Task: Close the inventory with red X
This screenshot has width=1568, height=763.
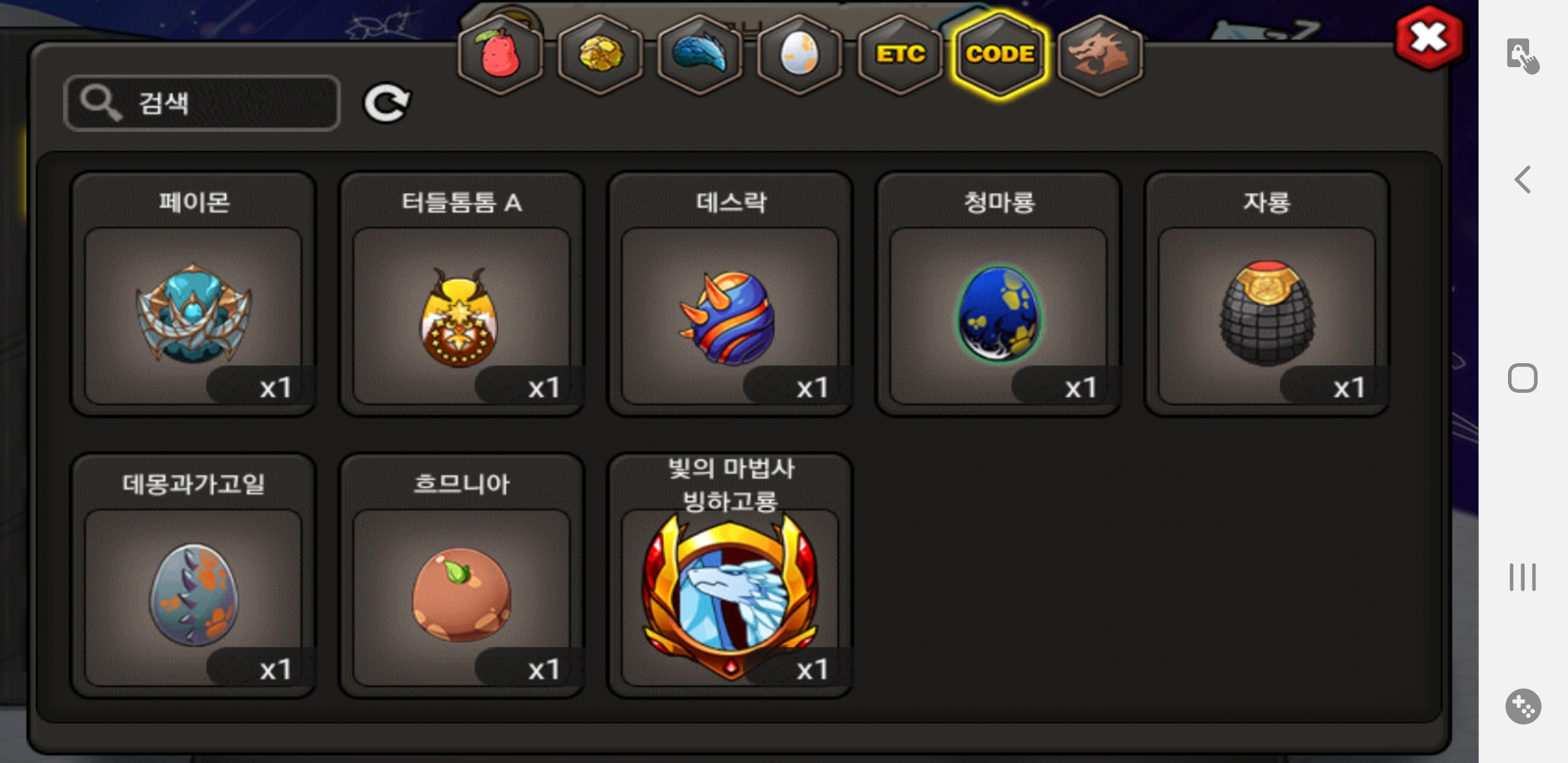Action: coord(1429,37)
